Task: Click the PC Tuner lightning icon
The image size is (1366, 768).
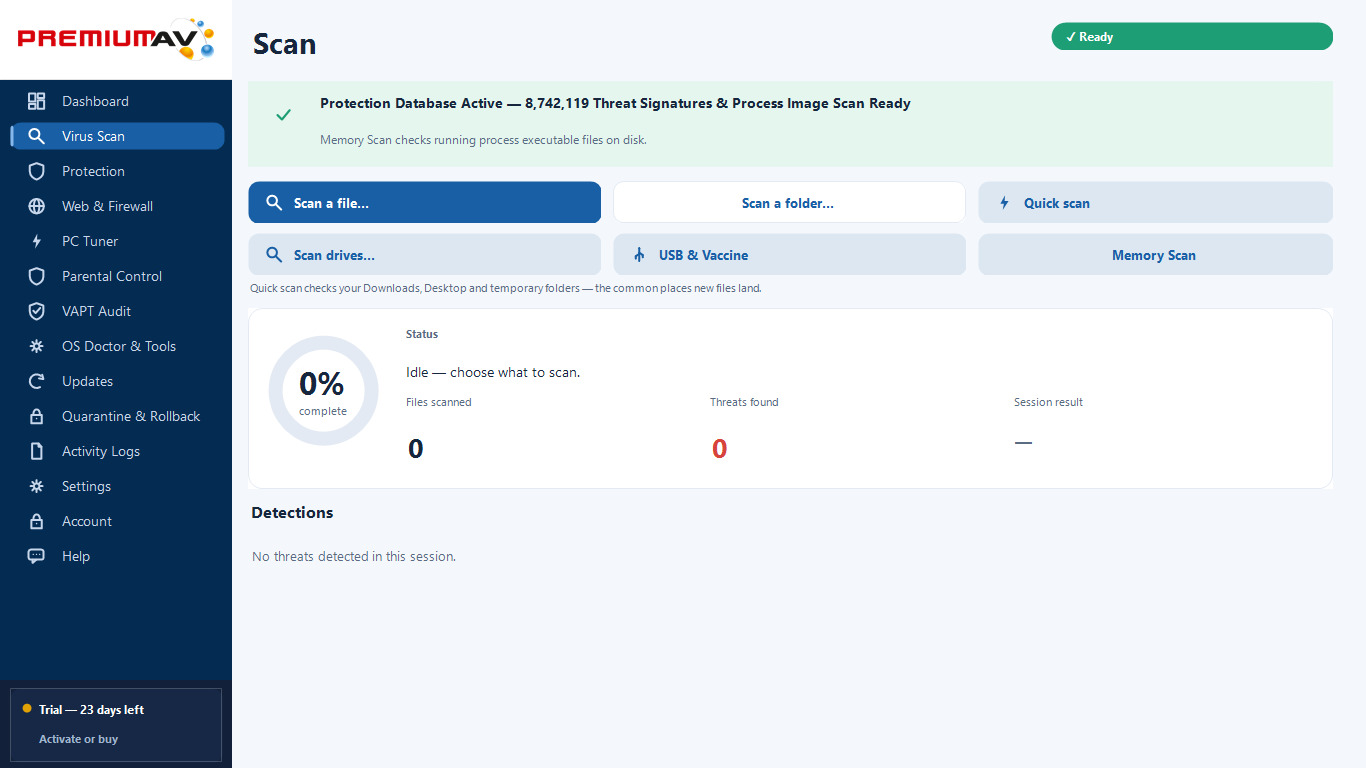Action: coord(37,241)
